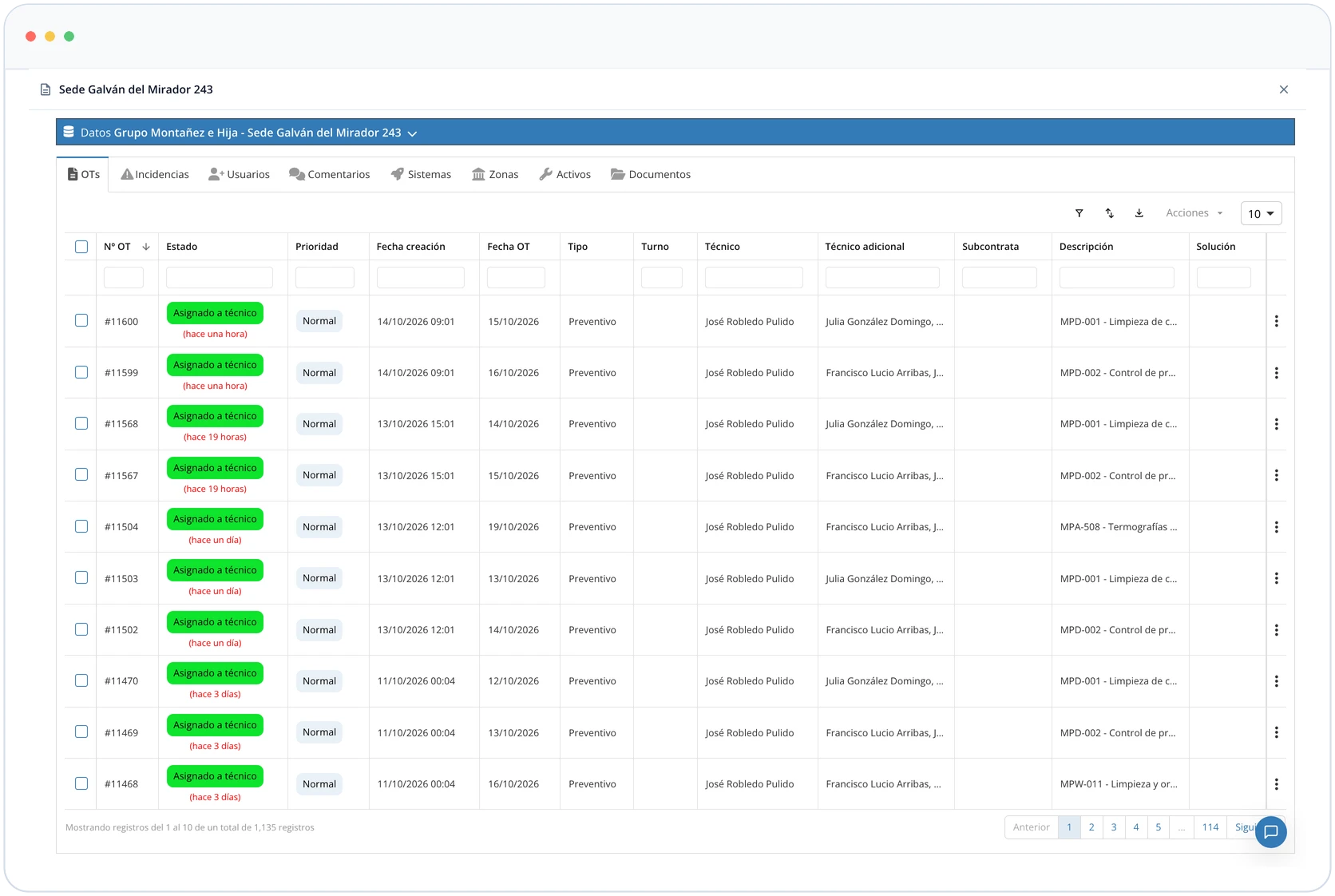Open the Zonas tab
The width and height of the screenshot is (1335, 896).
point(495,174)
